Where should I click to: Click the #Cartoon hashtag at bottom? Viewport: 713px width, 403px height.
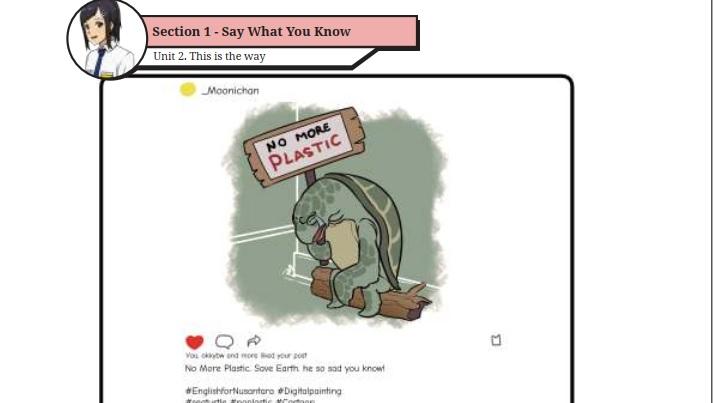click(295, 401)
